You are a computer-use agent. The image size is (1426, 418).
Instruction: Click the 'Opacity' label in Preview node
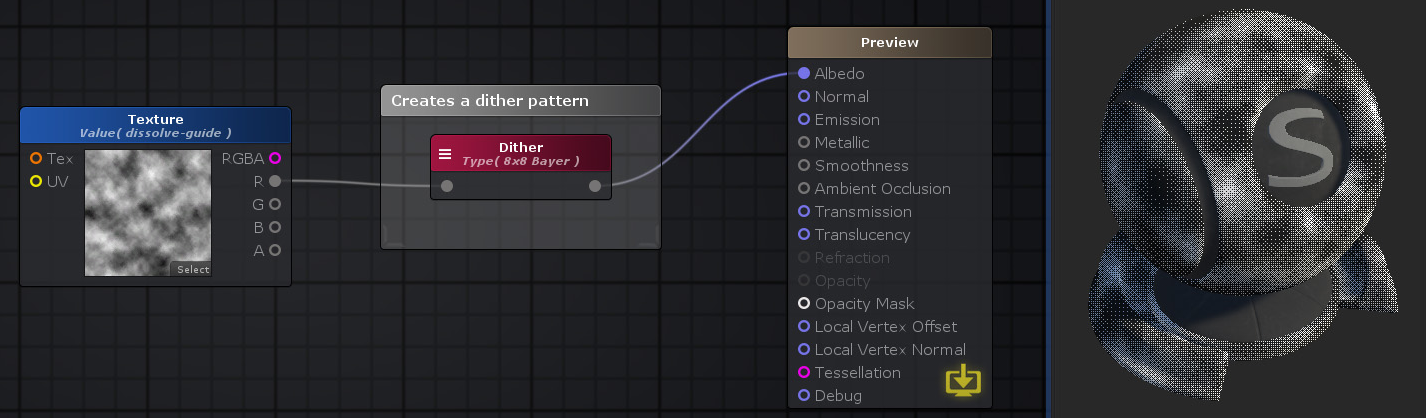click(843, 280)
